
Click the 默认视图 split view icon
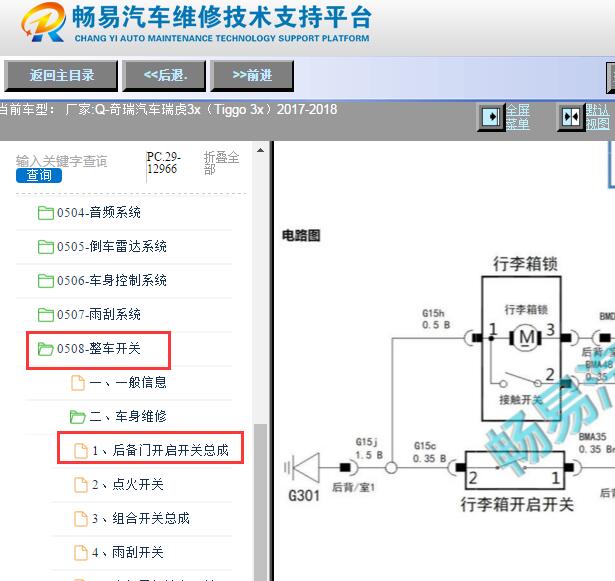tap(571, 117)
